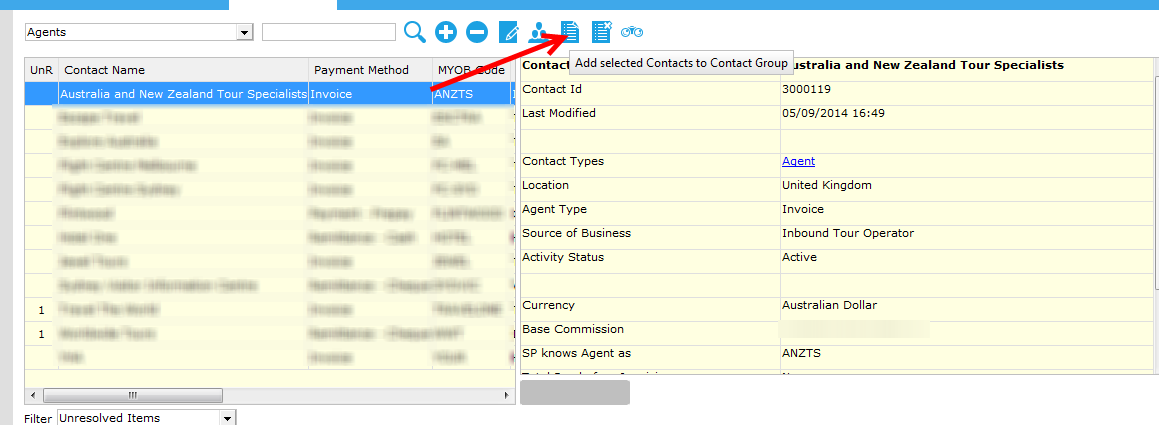Click the person contact icon in toolbar
This screenshot has width=1159, height=425.
pyautogui.click(x=539, y=32)
